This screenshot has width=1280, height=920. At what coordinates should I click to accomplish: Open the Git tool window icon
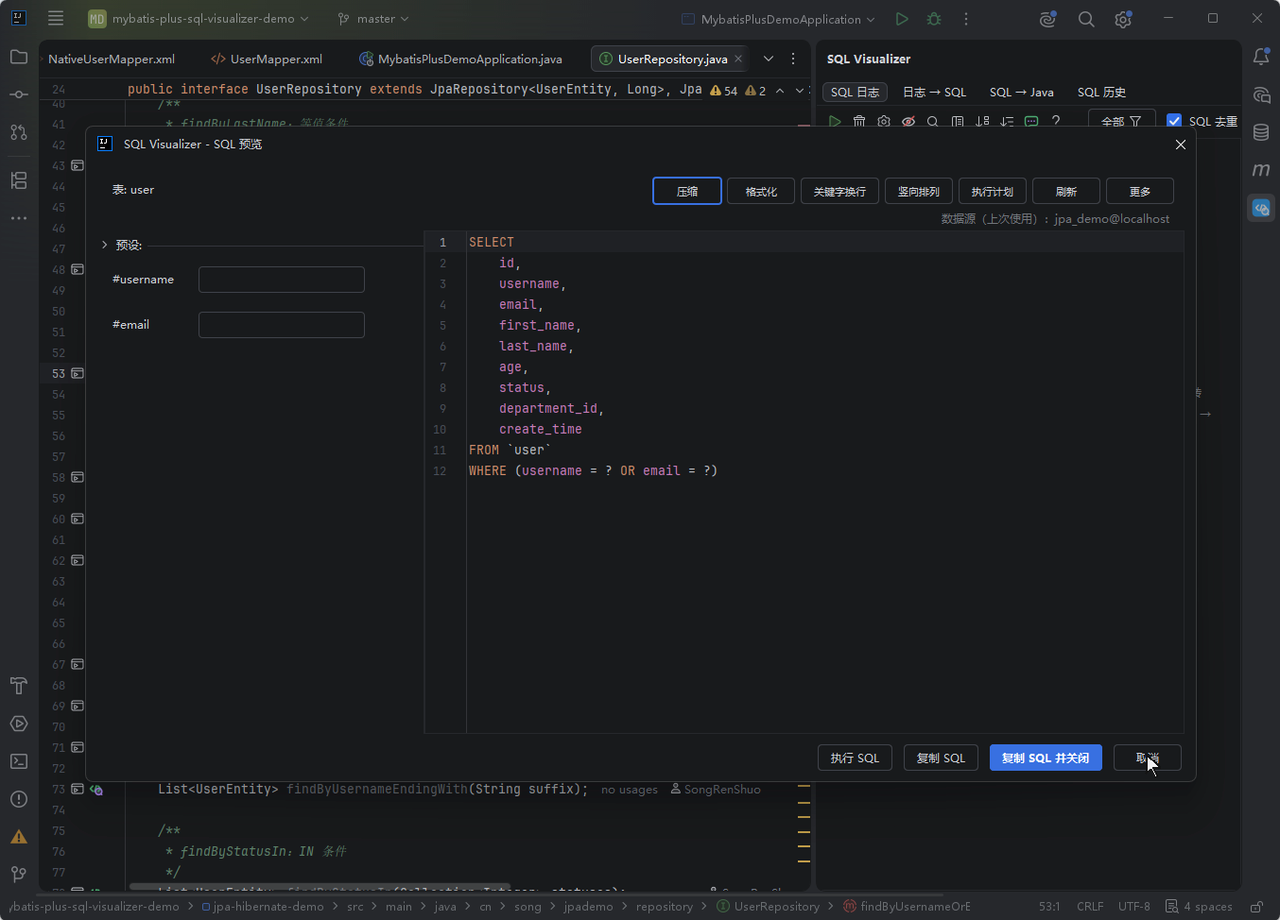pos(19,874)
